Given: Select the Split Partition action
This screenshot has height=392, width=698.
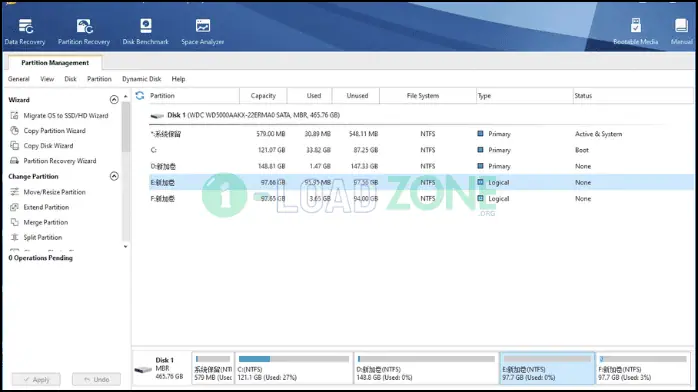Looking at the screenshot, I should pyautogui.click(x=43, y=238).
